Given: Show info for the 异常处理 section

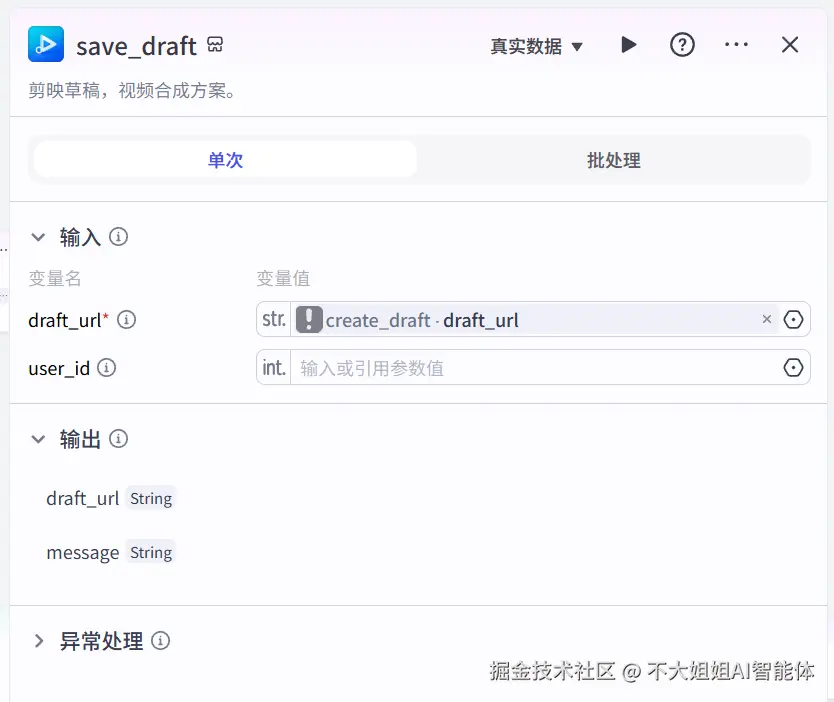Looking at the screenshot, I should pyautogui.click(x=160, y=641).
